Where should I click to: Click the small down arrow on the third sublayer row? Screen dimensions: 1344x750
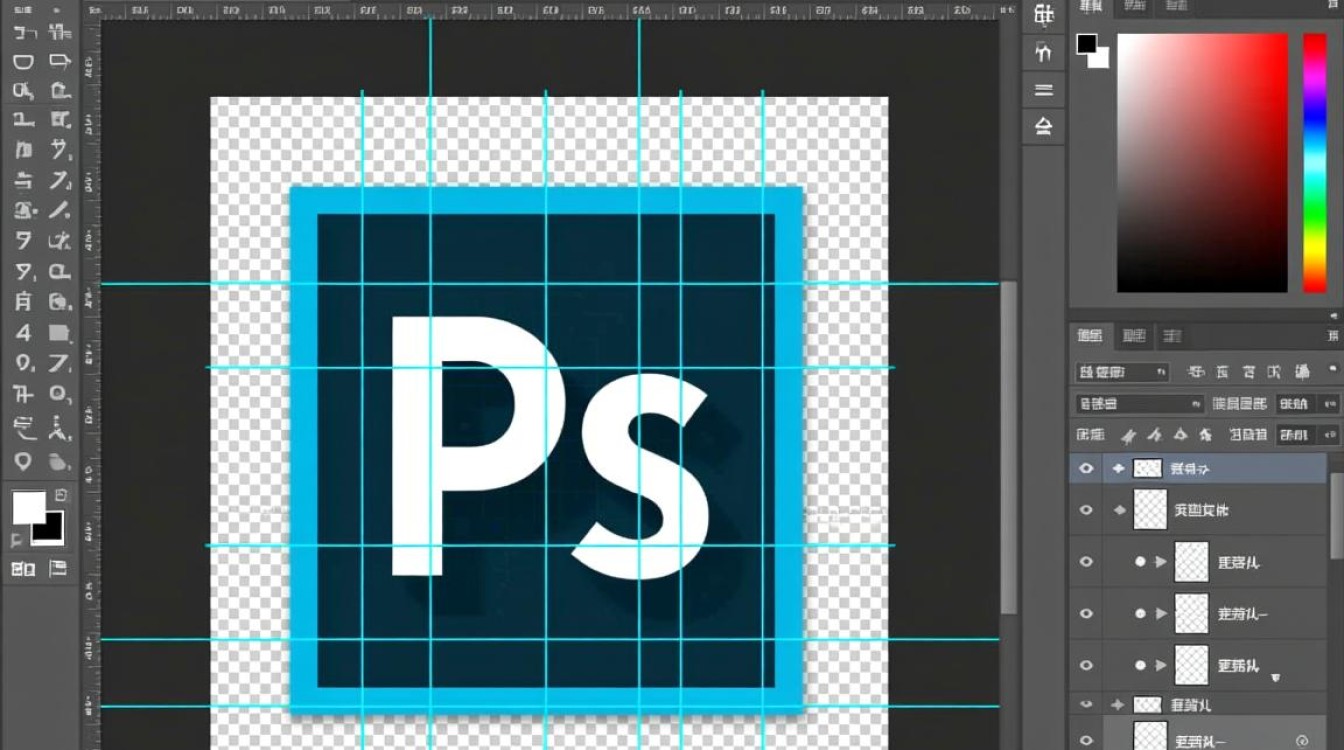[x=1275, y=677]
